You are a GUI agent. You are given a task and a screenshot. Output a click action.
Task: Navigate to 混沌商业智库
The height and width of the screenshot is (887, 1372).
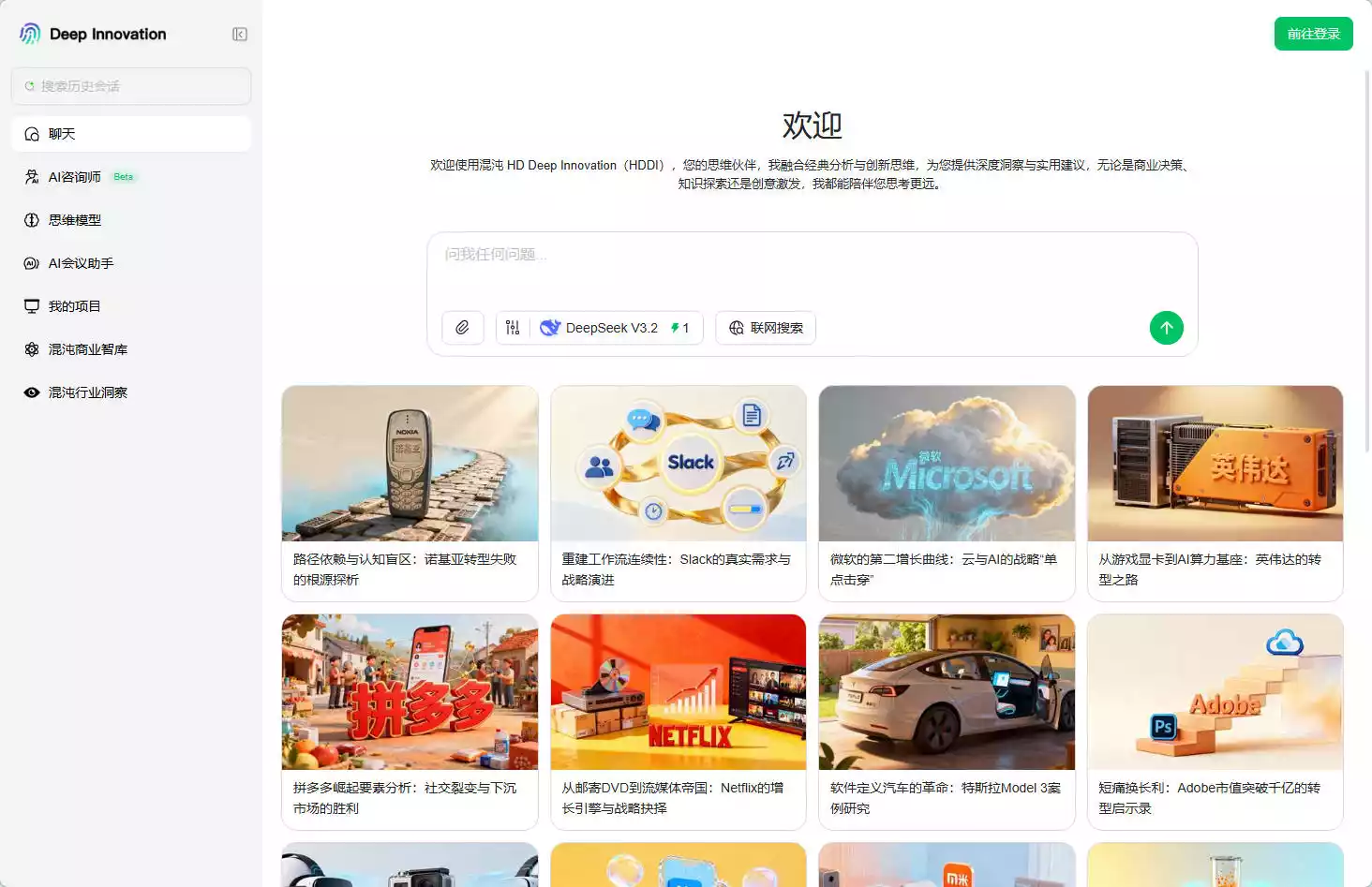point(131,349)
